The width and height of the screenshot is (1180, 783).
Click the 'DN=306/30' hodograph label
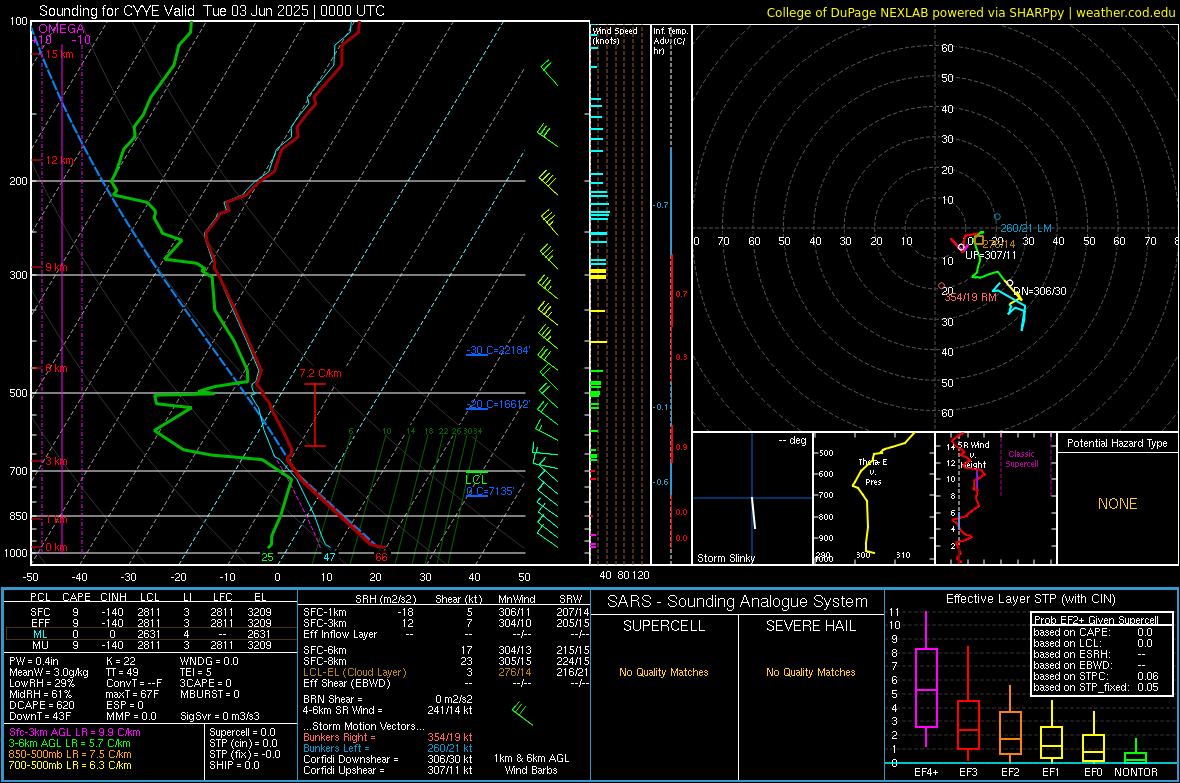(x=1040, y=291)
